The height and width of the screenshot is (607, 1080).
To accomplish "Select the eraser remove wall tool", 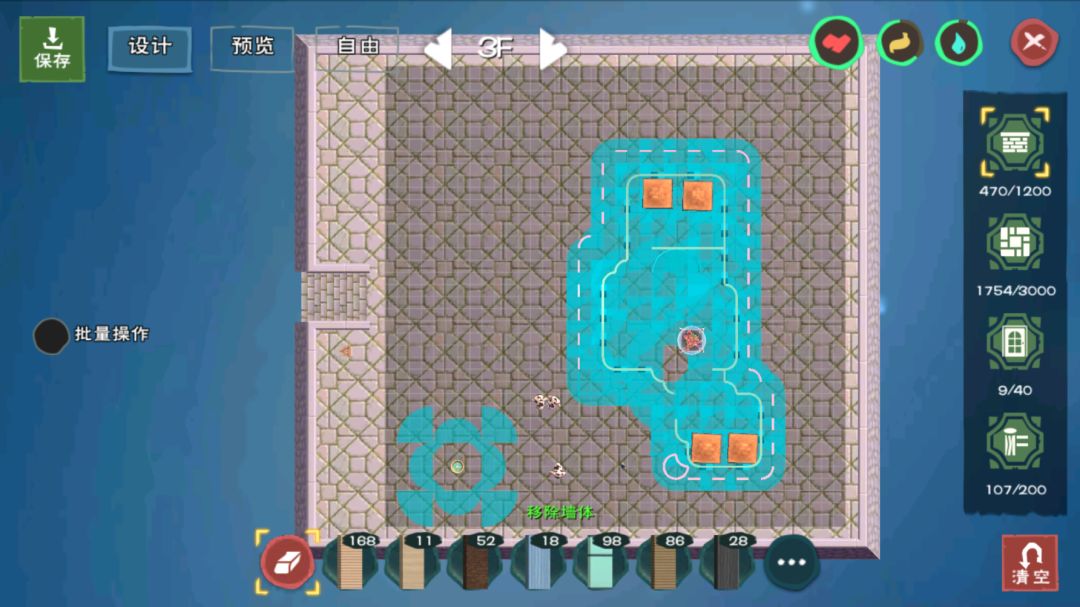I will click(287, 562).
